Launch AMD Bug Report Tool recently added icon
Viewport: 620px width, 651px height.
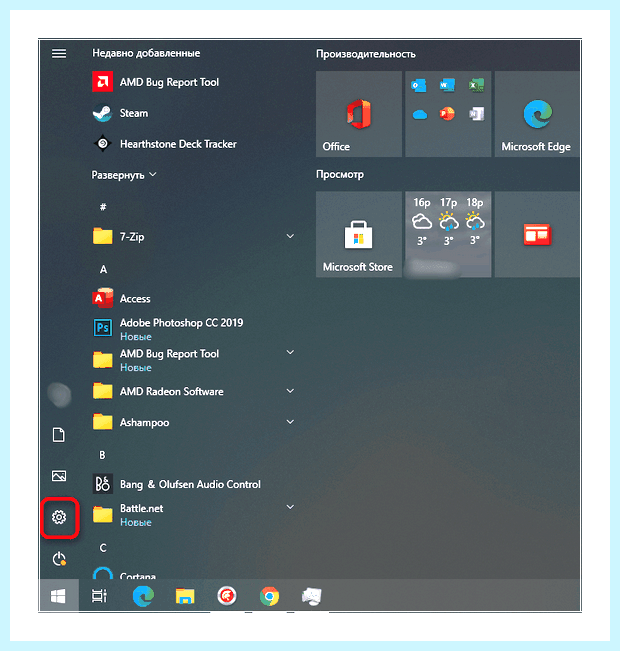[x=102, y=82]
